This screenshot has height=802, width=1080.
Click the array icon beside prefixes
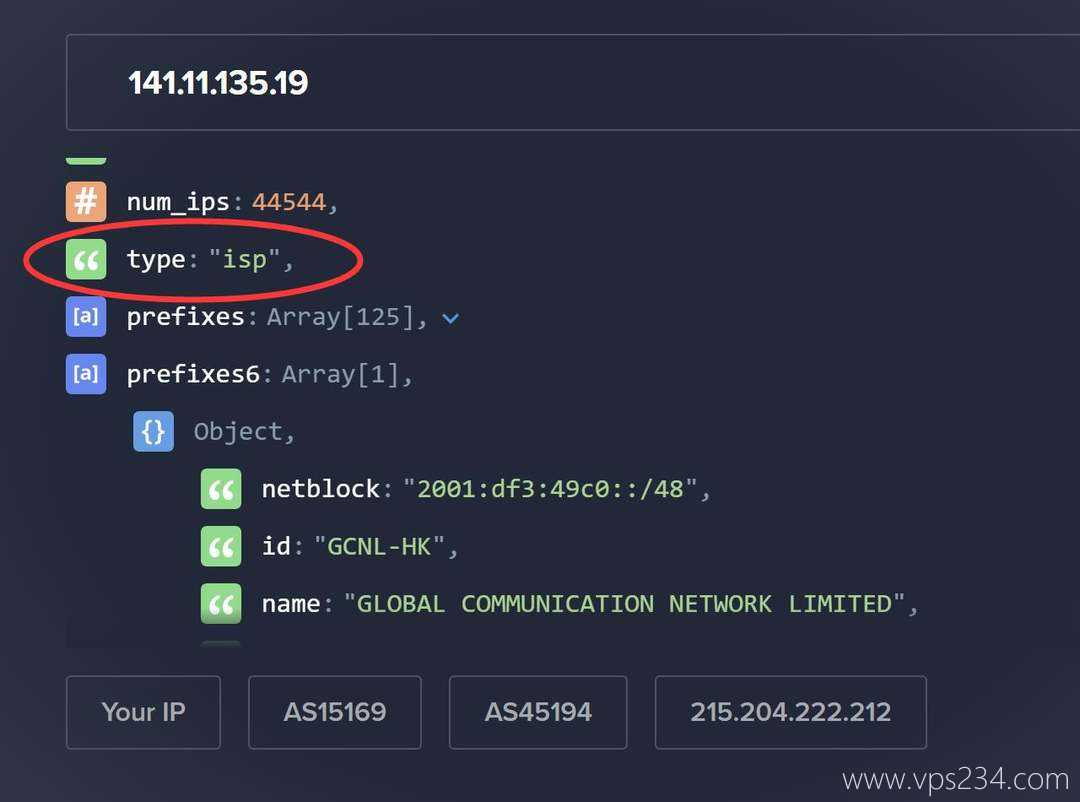(86, 316)
